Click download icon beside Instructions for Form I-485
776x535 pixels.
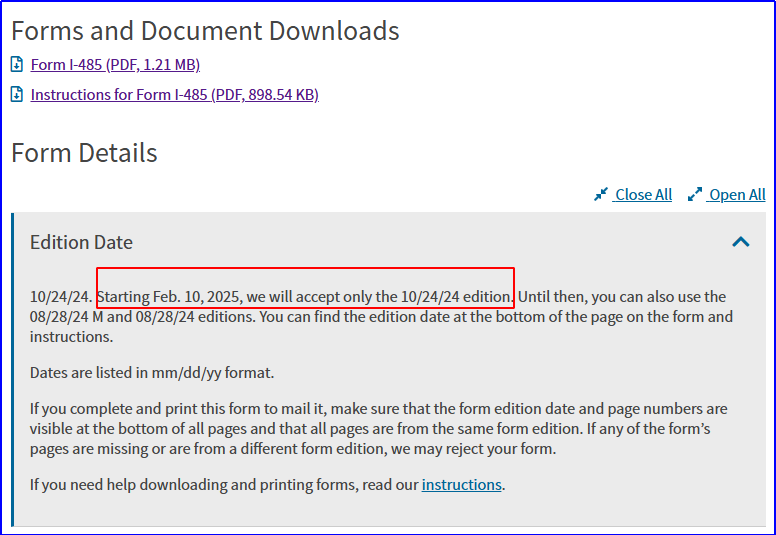(17, 94)
